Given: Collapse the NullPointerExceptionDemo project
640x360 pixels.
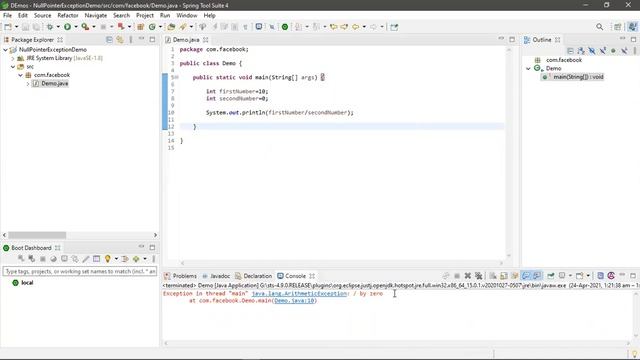Looking at the screenshot, I should (5, 49).
